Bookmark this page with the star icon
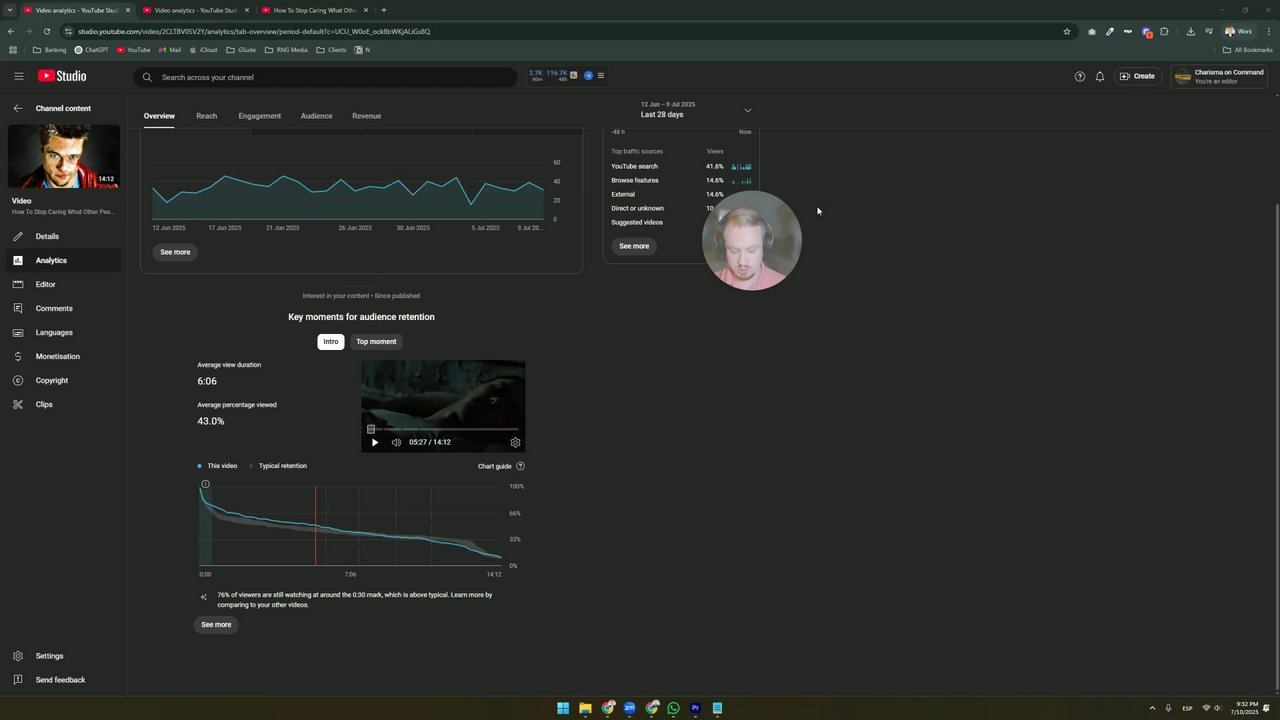Screen dimensions: 1280x720 pyautogui.click(x=1067, y=31)
